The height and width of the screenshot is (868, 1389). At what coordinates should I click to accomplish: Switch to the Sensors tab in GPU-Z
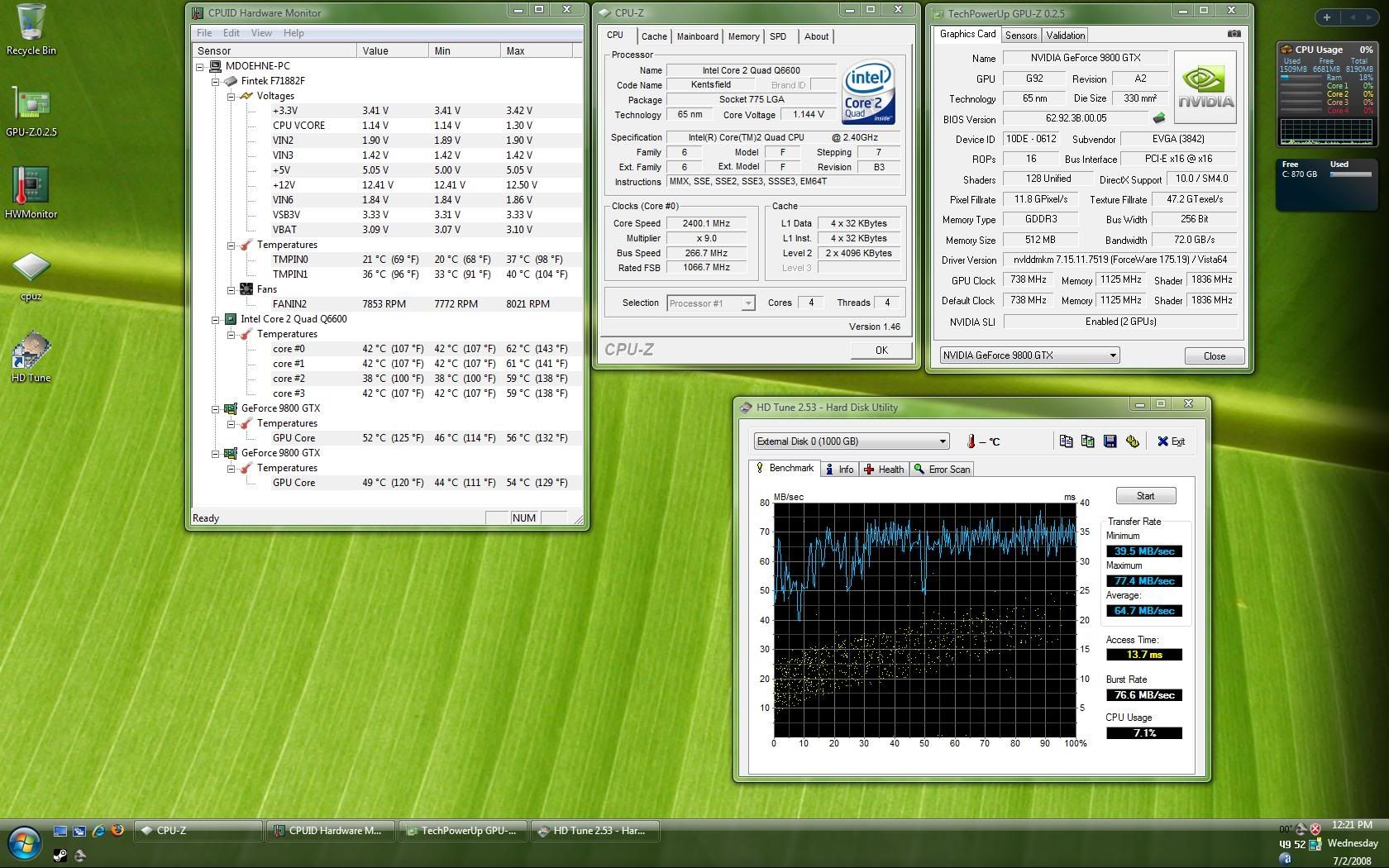(1021, 36)
